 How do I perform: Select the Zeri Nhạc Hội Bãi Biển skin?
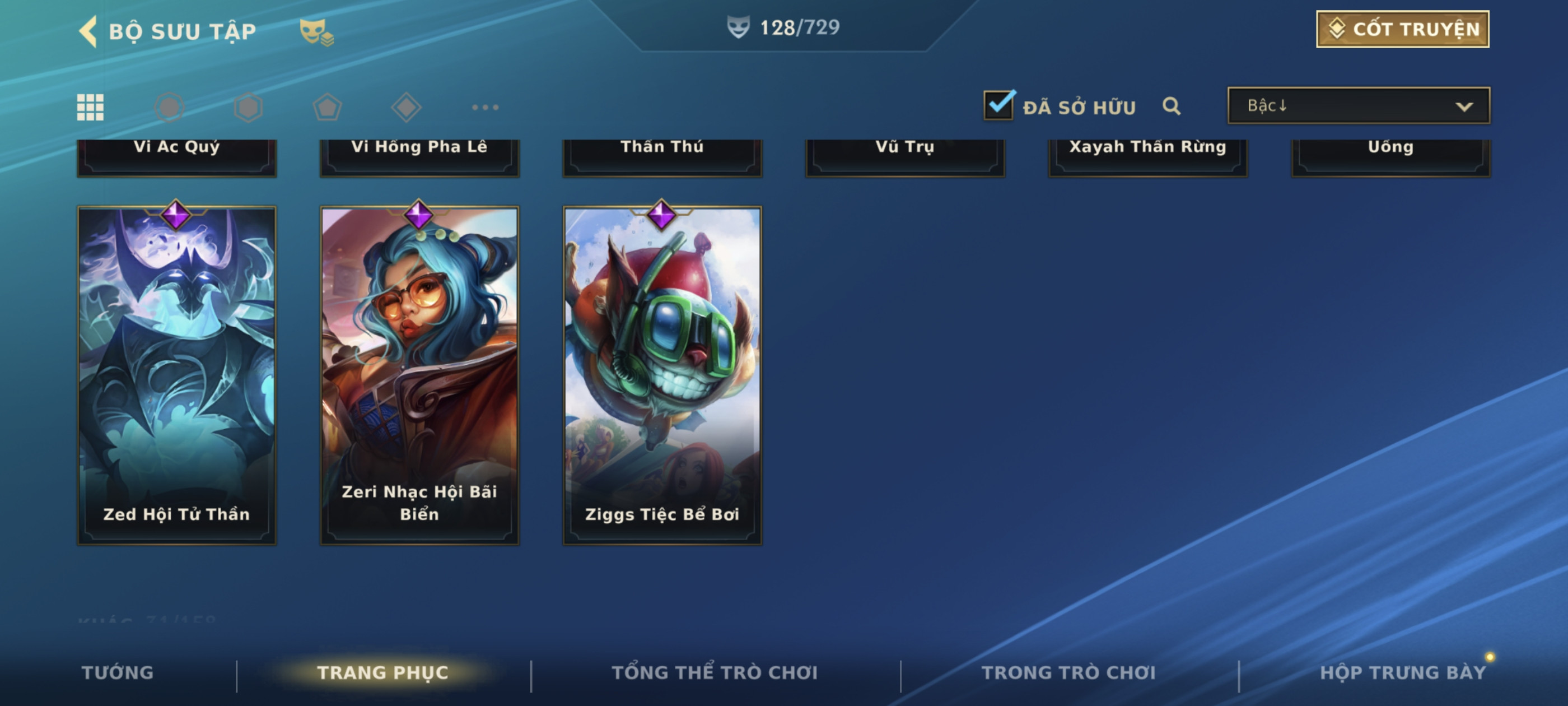pyautogui.click(x=419, y=375)
